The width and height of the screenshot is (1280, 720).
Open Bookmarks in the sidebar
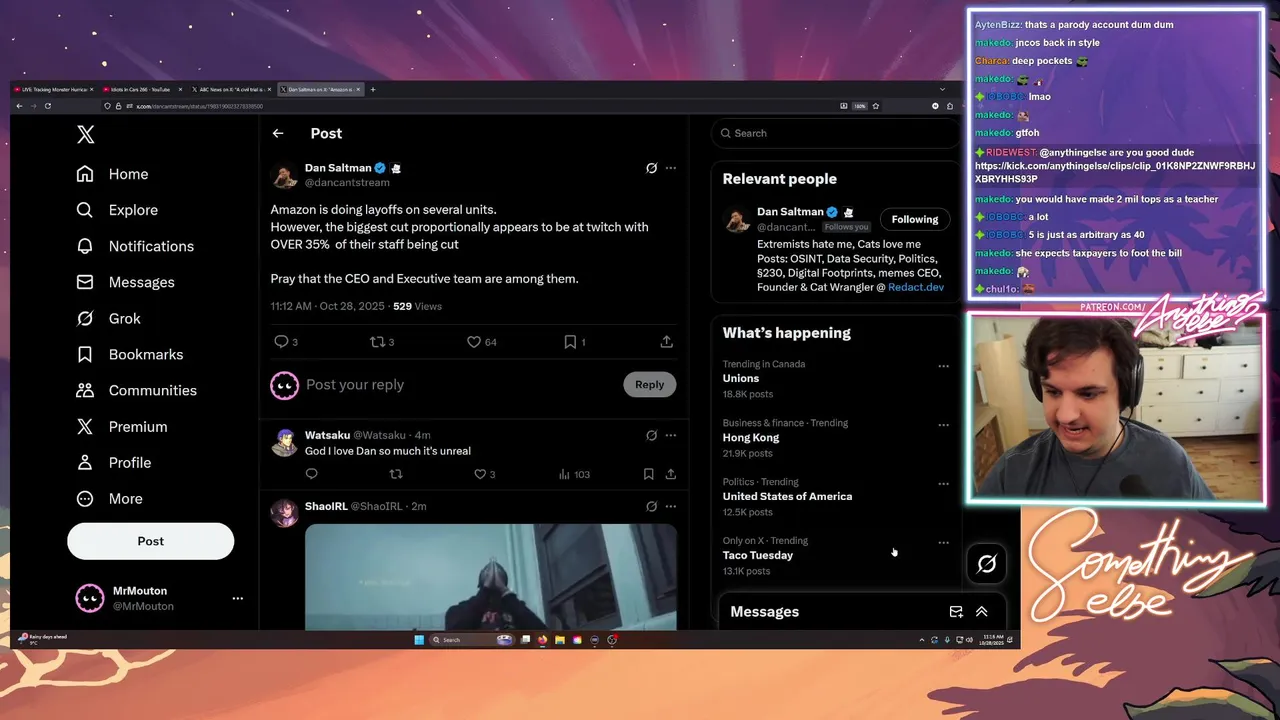point(130,354)
